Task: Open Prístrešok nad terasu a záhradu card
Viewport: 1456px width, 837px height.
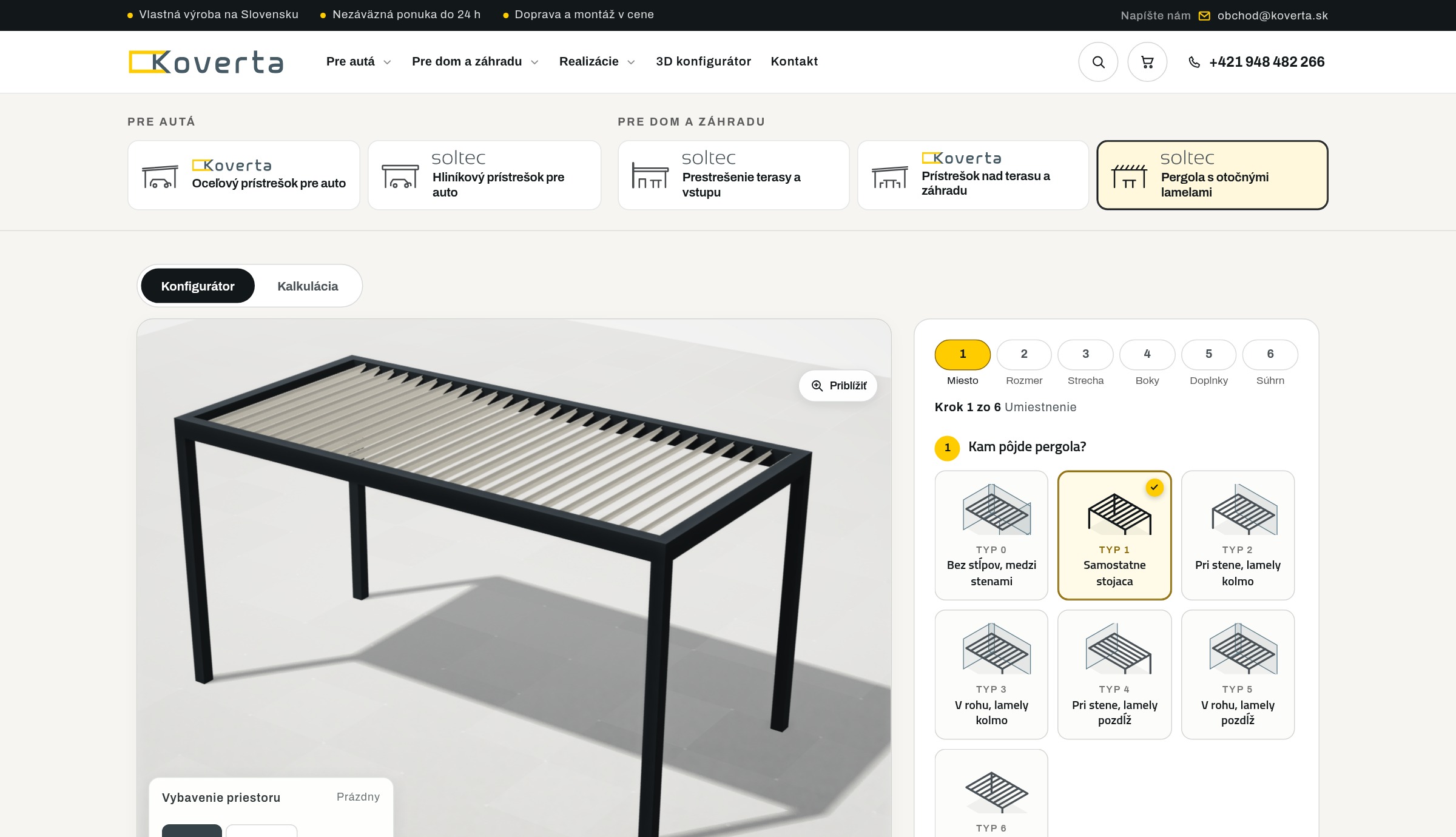Action: [x=973, y=175]
